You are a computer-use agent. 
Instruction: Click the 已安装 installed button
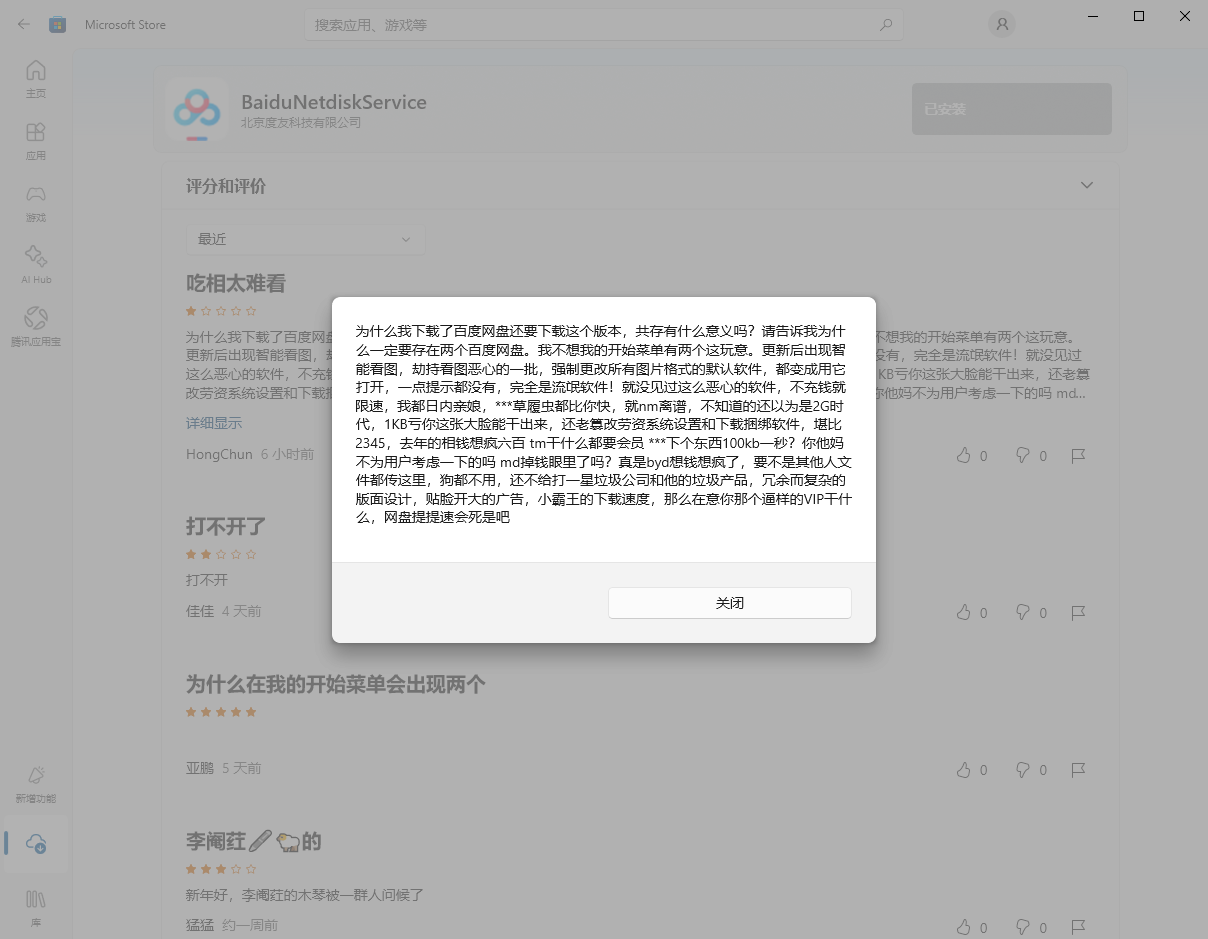(x=1011, y=109)
